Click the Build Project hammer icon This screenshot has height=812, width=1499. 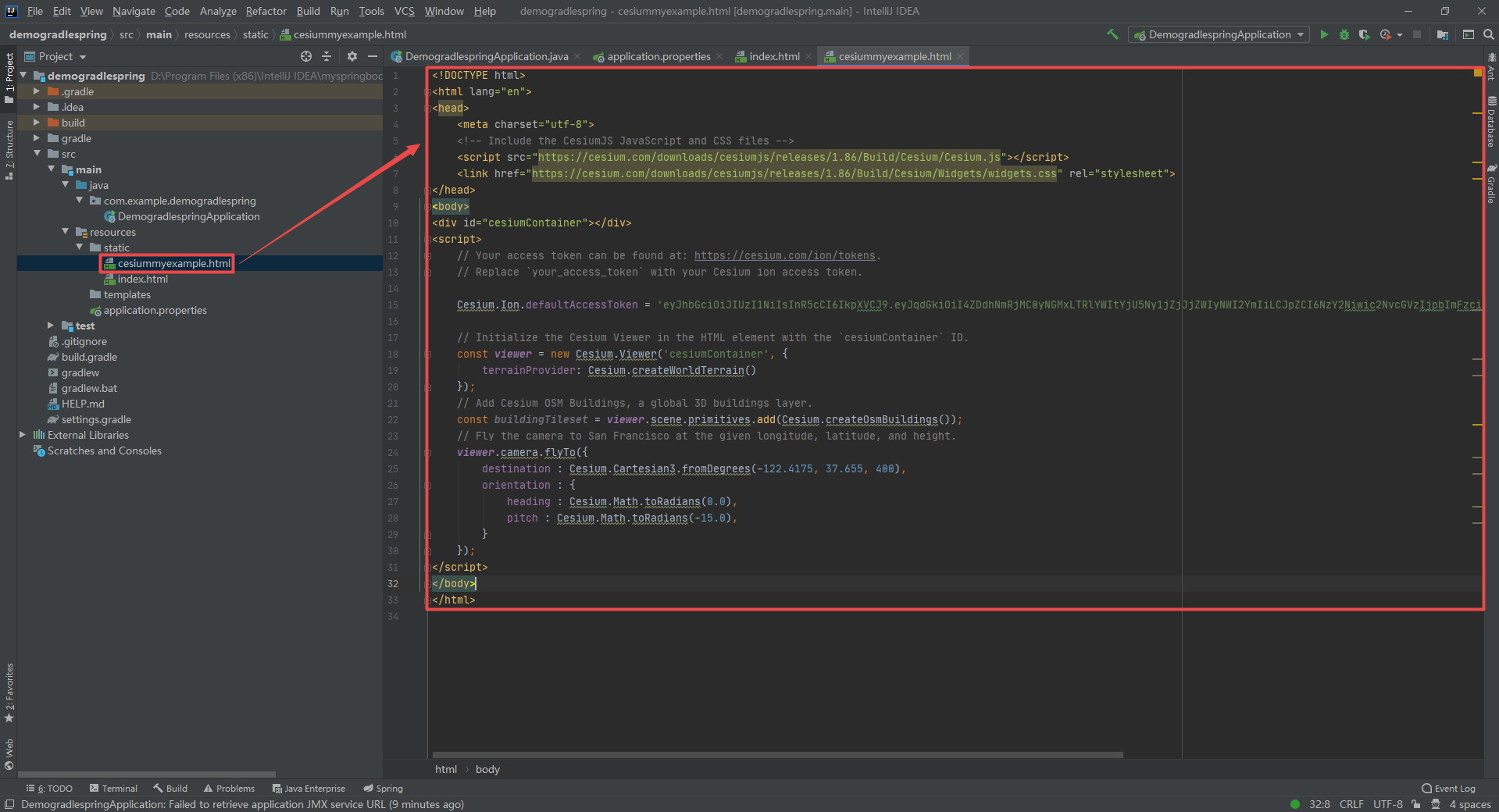pyautogui.click(x=1112, y=34)
